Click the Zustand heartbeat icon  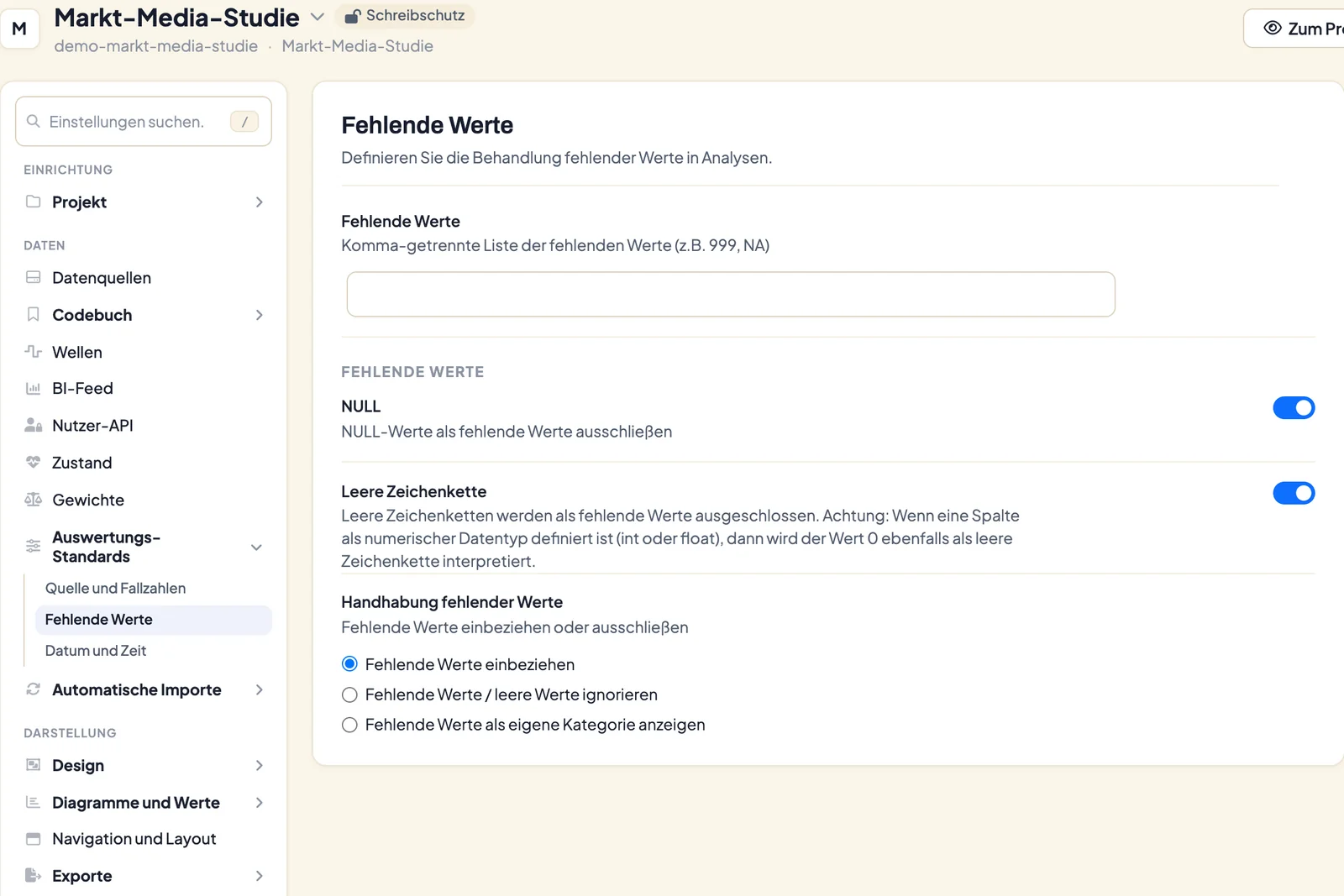34,462
